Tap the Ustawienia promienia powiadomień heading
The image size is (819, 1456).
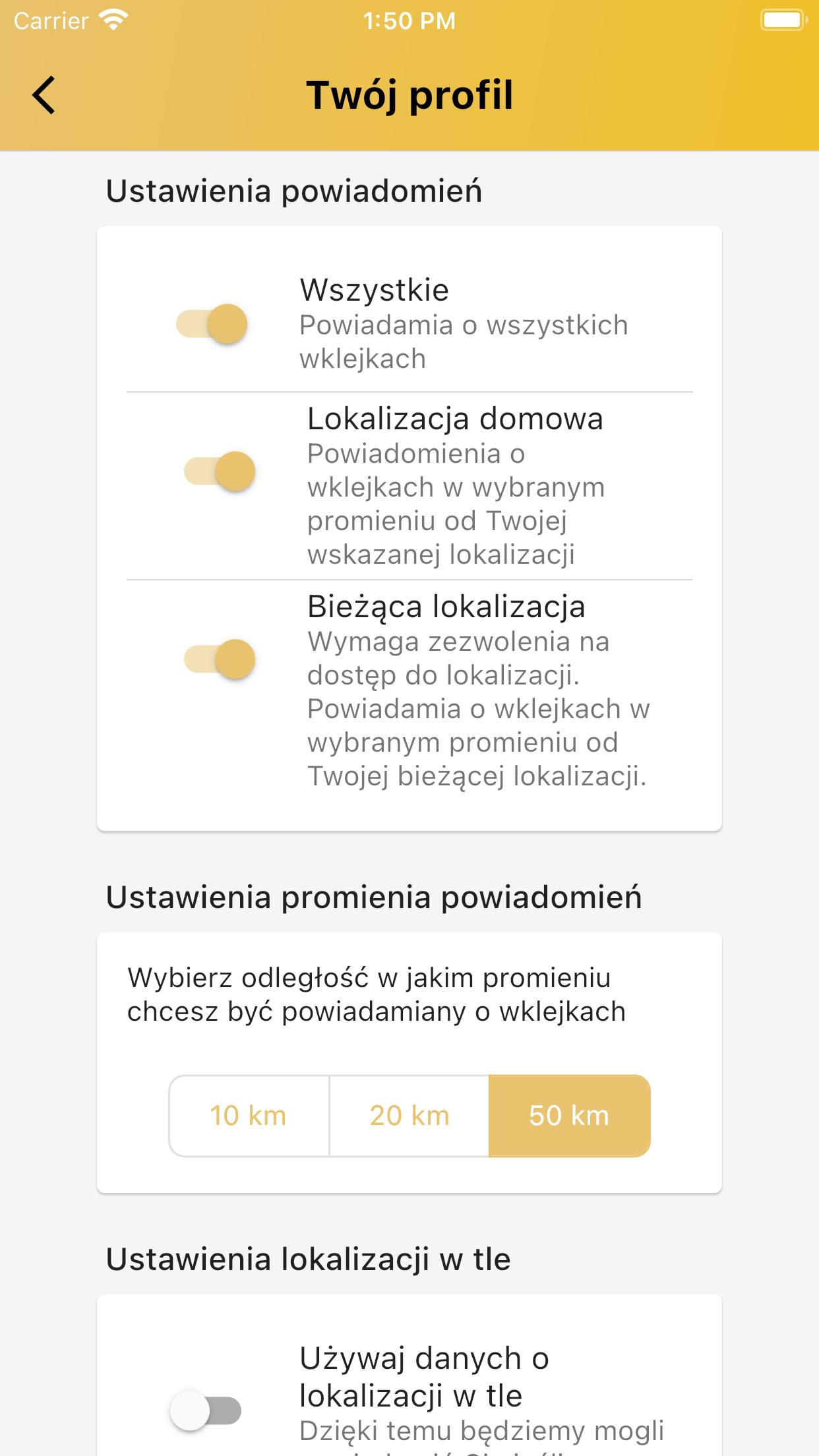374,897
